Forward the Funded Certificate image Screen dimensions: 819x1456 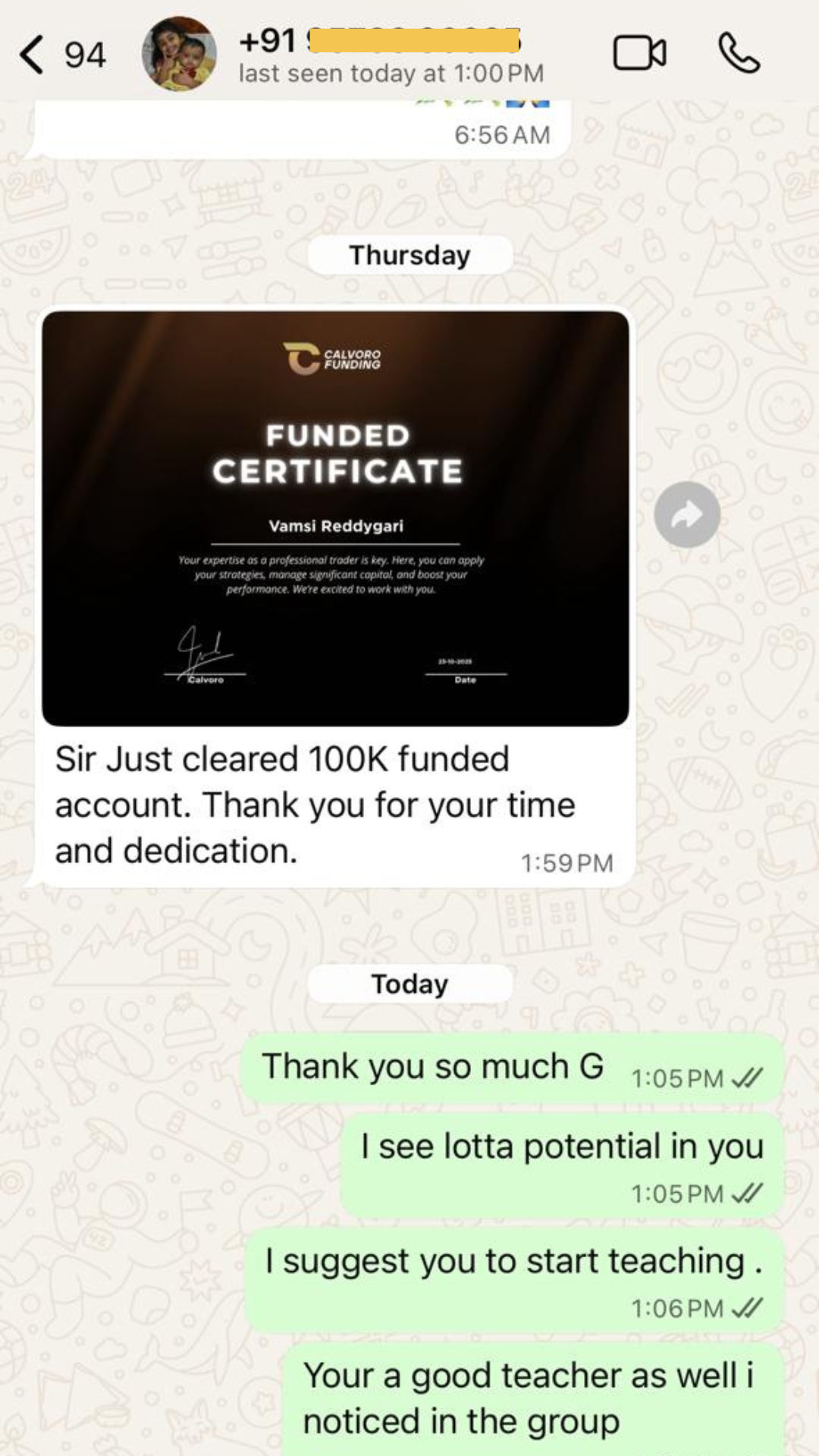coord(687,515)
